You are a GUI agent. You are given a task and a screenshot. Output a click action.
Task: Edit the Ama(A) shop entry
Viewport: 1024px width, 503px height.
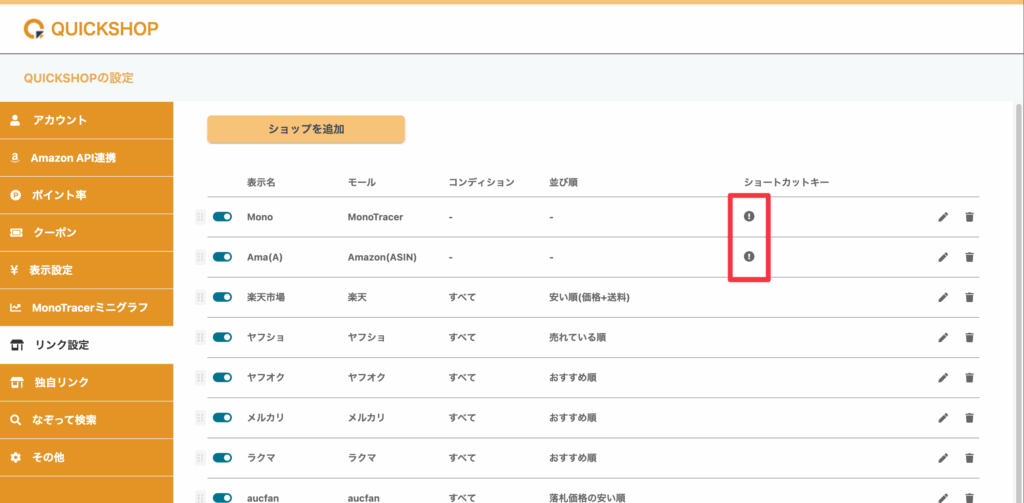[943, 257]
